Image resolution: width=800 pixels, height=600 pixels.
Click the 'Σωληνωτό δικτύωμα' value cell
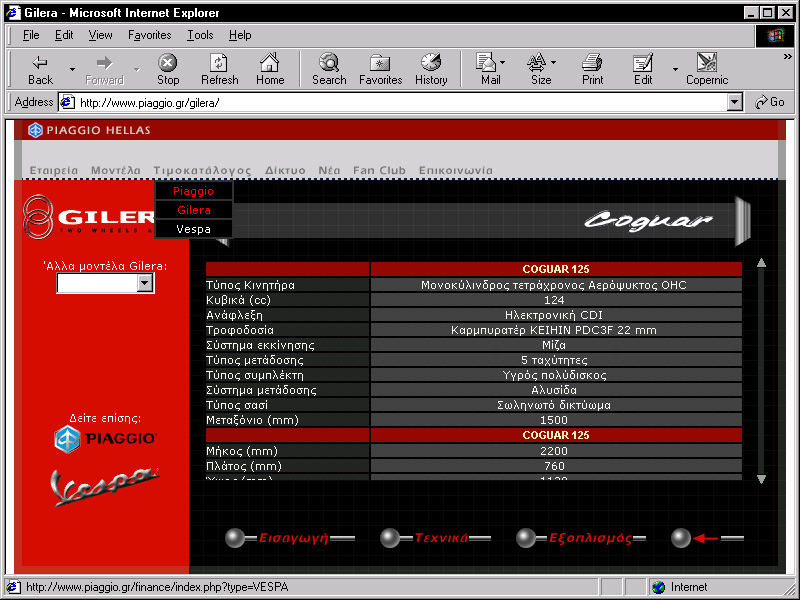pyautogui.click(x=554, y=405)
